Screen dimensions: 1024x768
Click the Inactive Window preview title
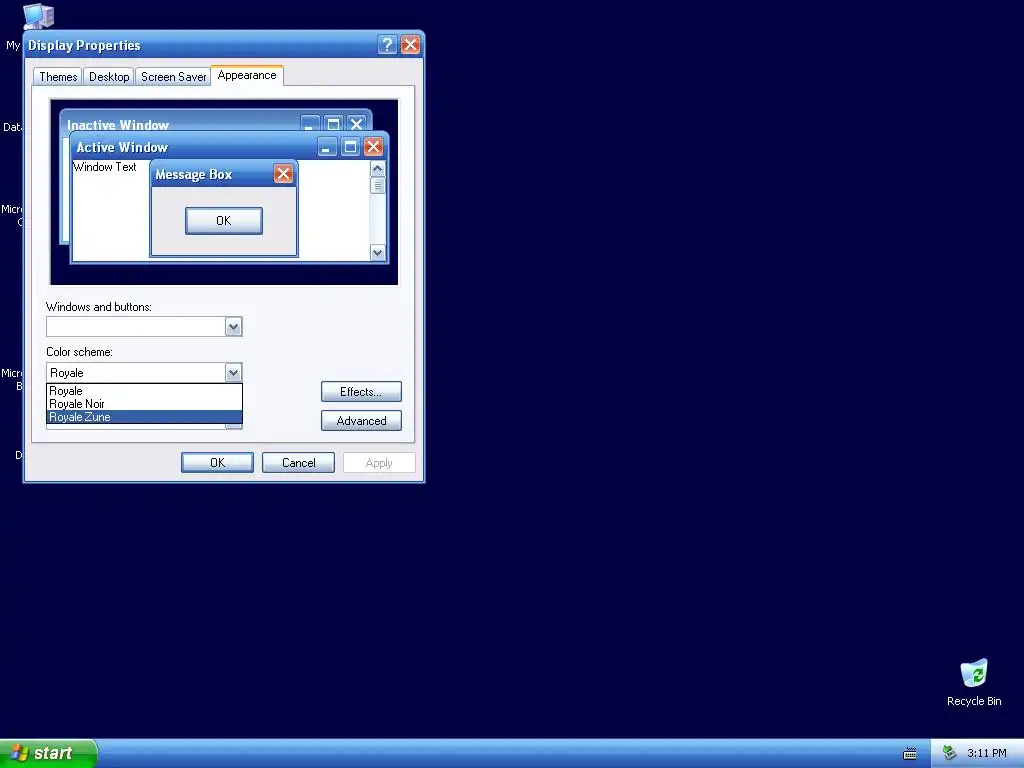click(118, 125)
